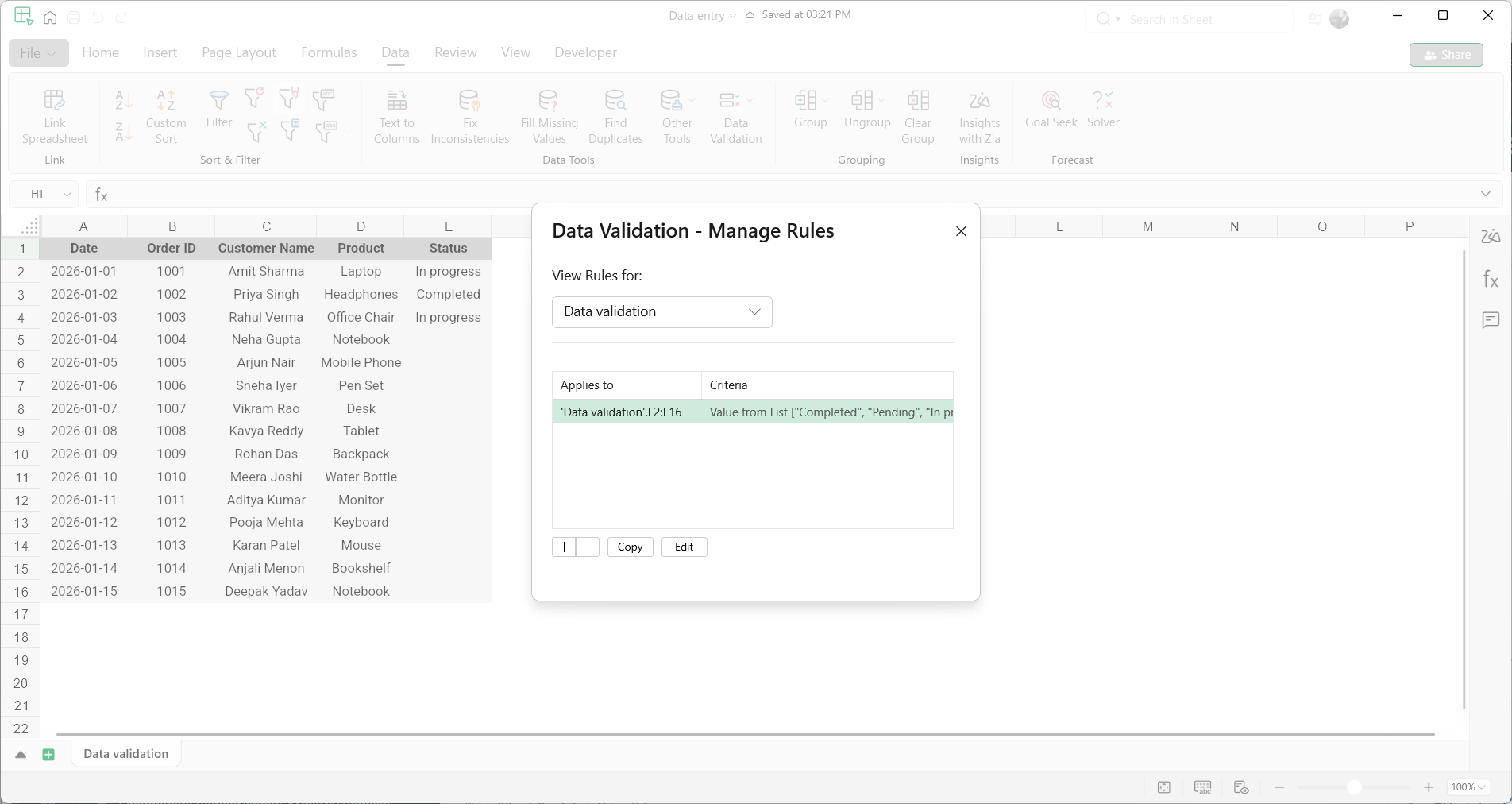This screenshot has width=1512, height=804.
Task: Switch to the Formulas ribbon tab
Action: (329, 52)
